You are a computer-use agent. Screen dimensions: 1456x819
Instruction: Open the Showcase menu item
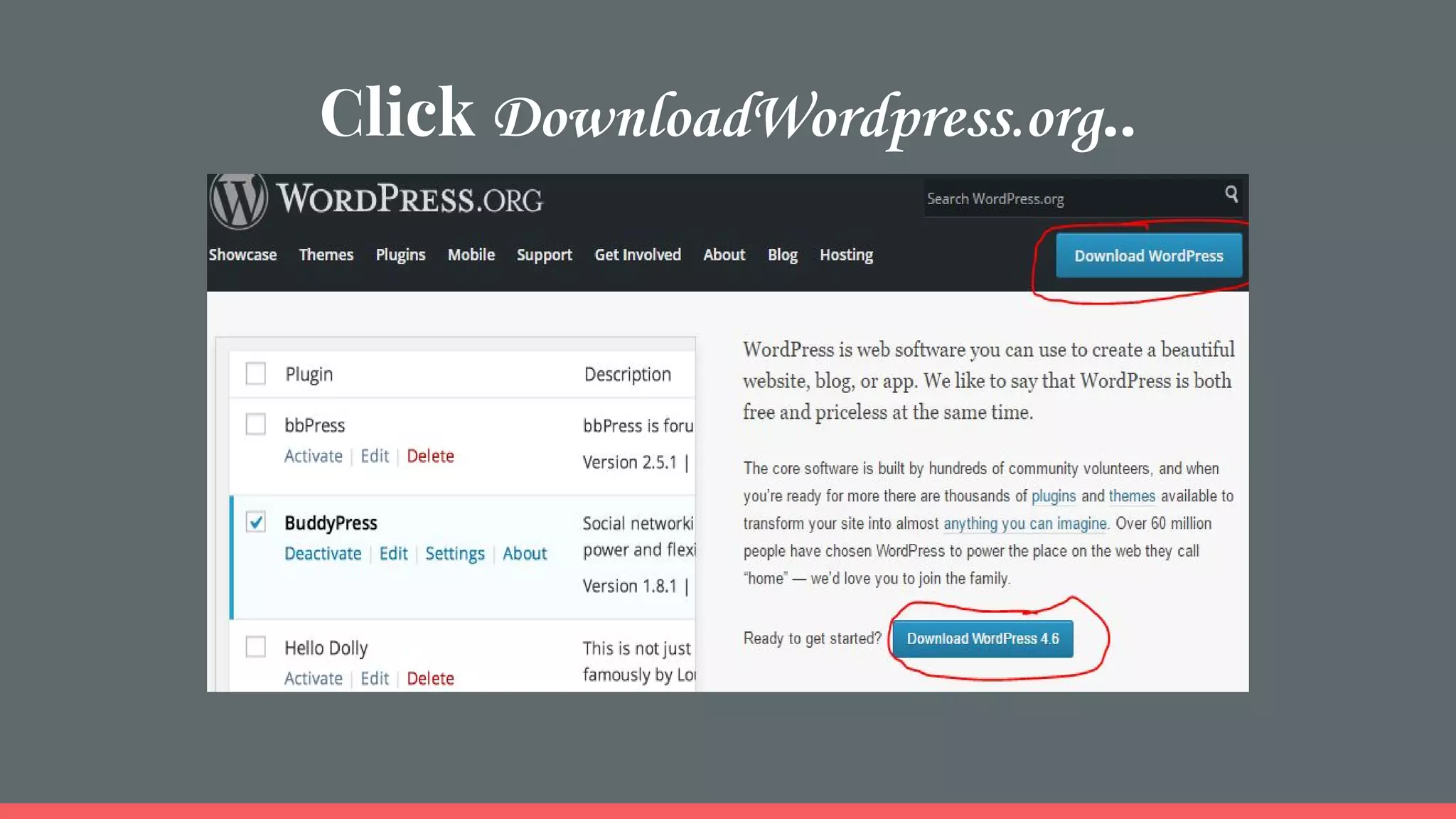242,255
